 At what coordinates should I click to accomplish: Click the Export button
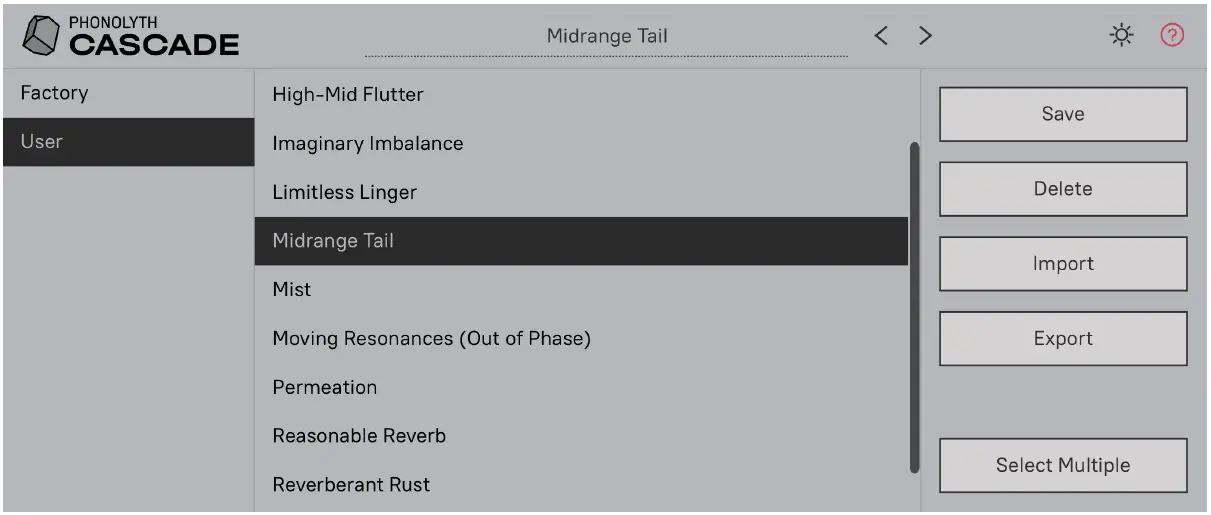click(x=1062, y=339)
